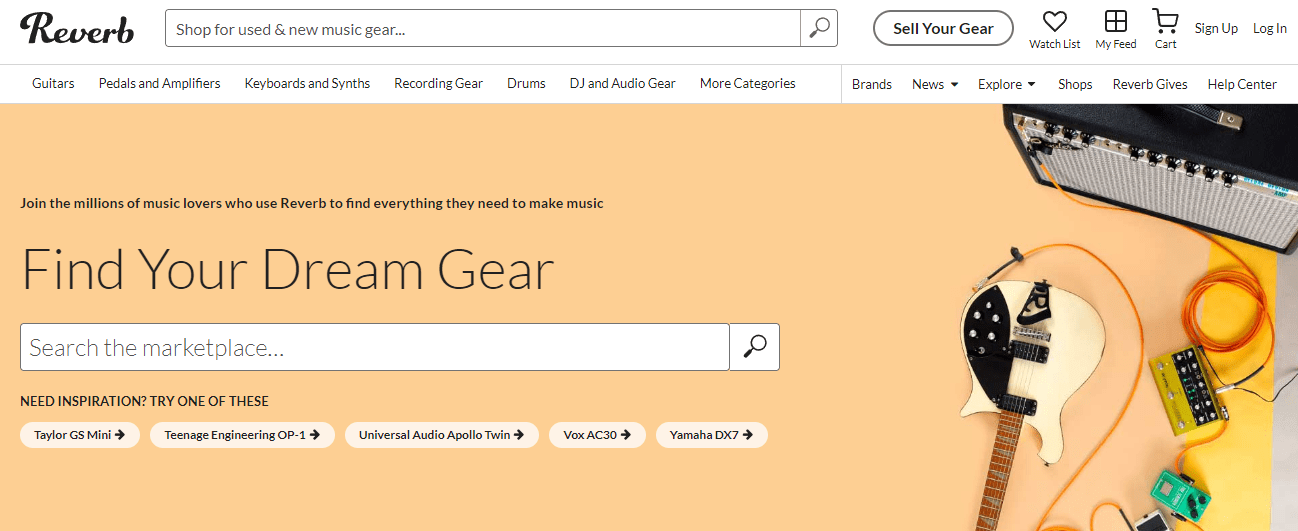The image size is (1298, 531).
Task: Expand the Explore dropdown
Action: click(1006, 84)
